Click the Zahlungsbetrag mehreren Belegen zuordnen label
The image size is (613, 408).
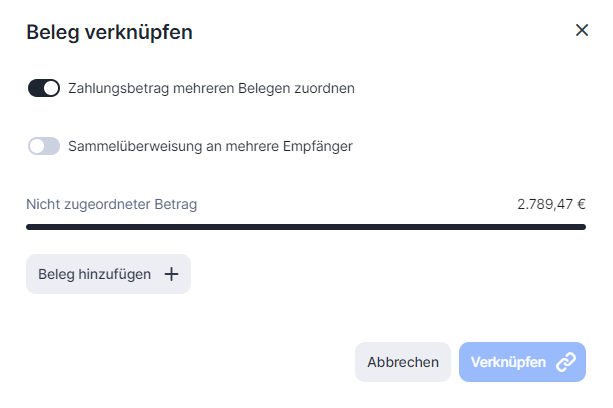coord(211,88)
